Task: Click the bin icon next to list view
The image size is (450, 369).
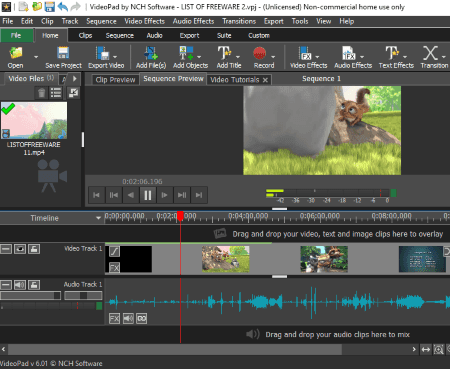Action: 73,93
